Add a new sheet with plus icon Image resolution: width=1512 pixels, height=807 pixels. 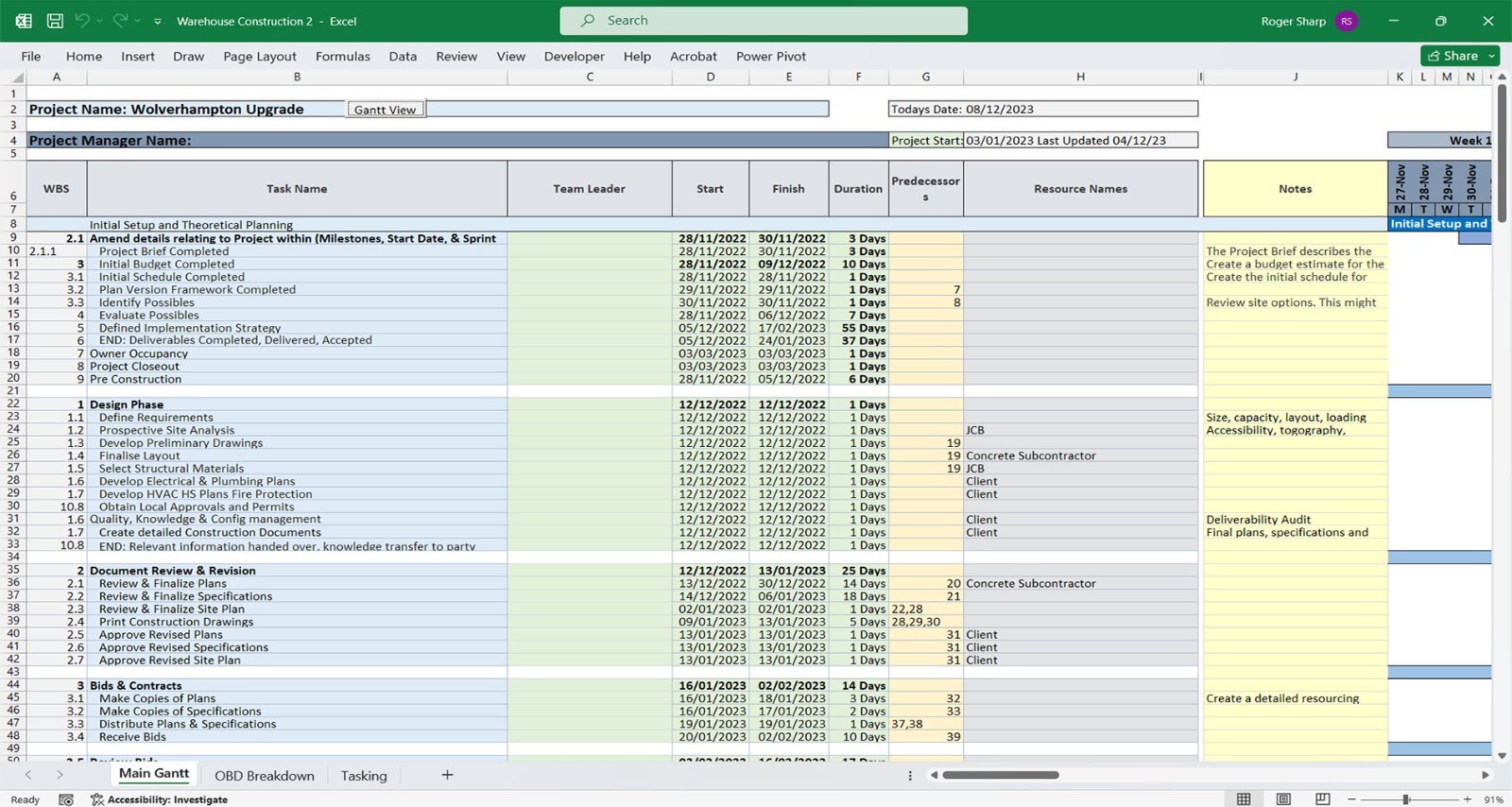pyautogui.click(x=447, y=775)
